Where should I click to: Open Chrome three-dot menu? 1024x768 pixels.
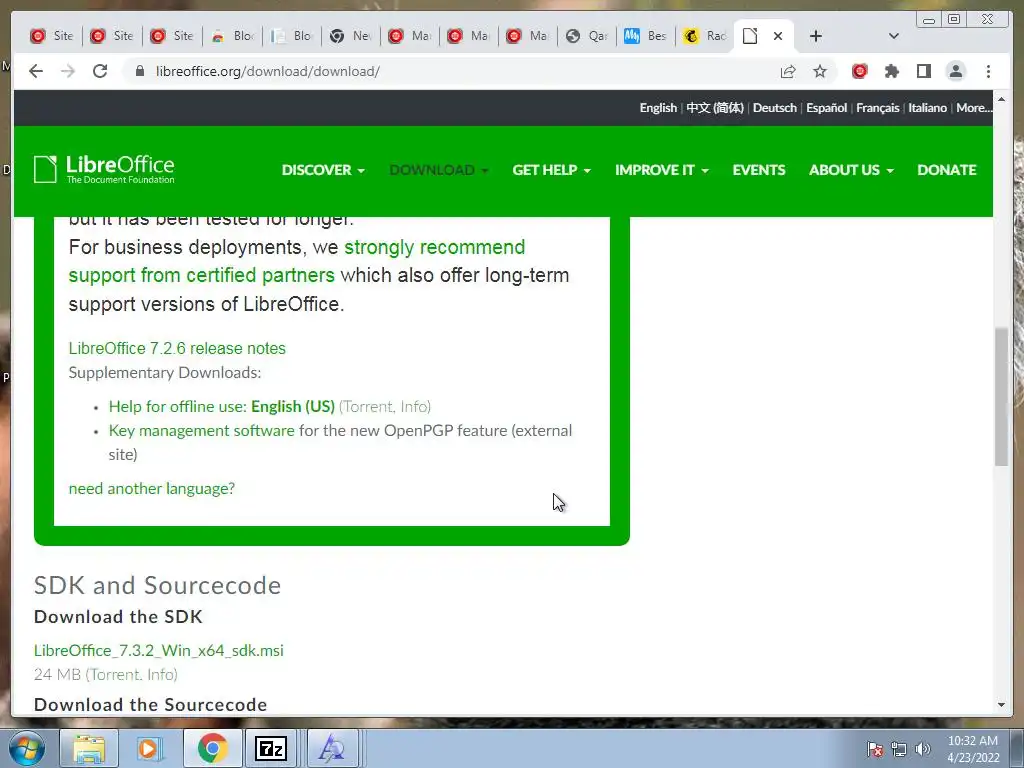[x=988, y=71]
